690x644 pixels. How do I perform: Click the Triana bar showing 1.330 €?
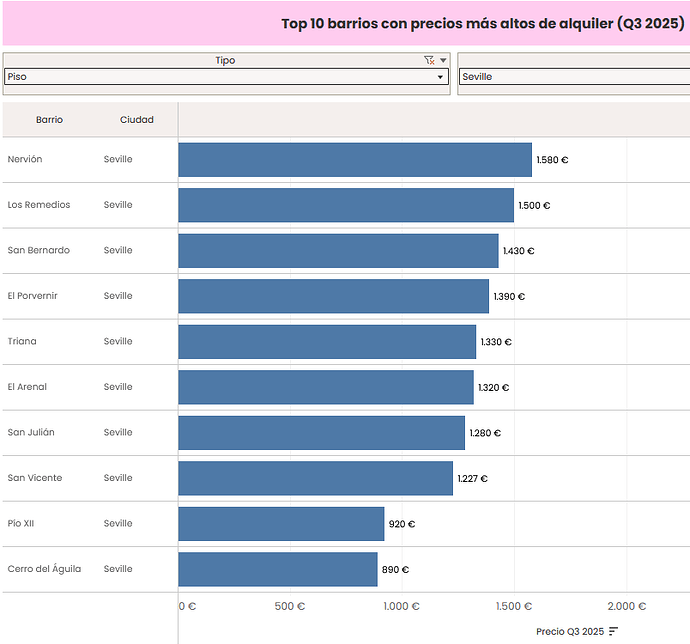point(327,342)
